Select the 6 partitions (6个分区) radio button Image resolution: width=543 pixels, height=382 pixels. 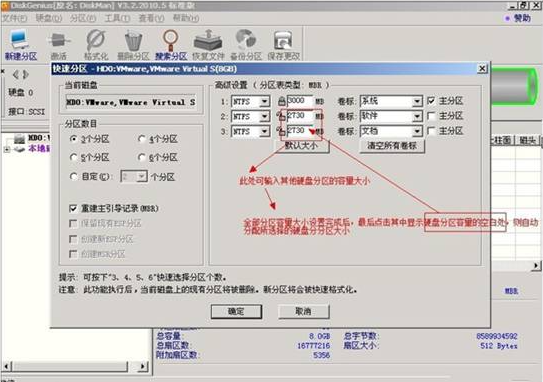(x=141, y=158)
